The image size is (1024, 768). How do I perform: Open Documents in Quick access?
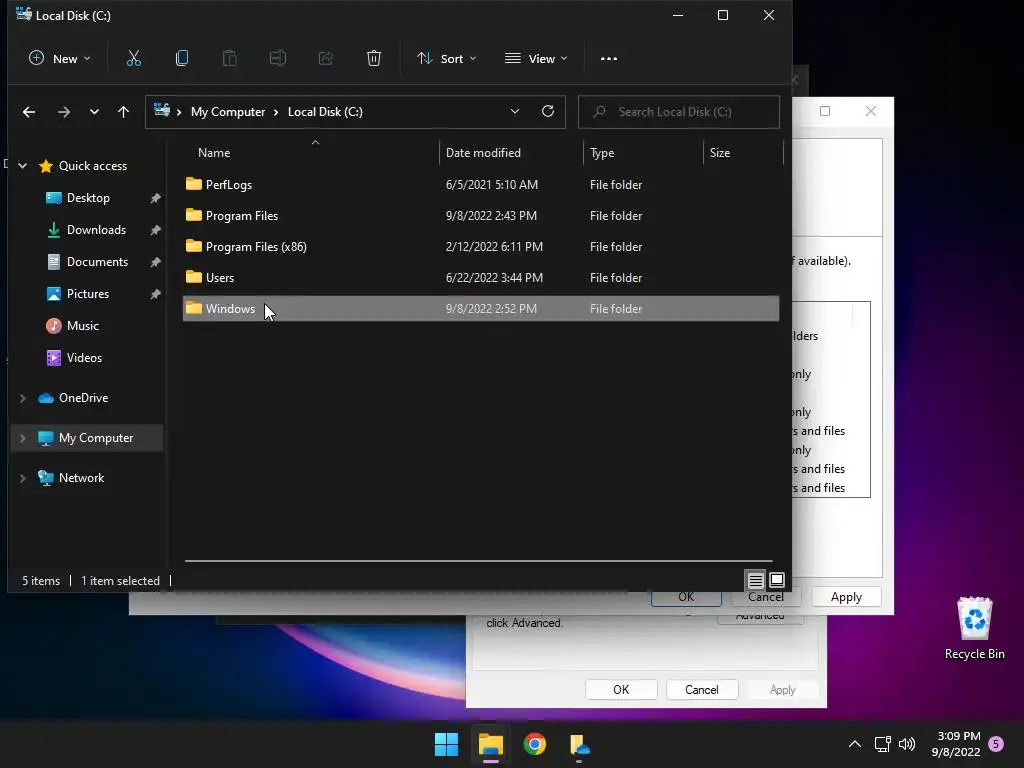pyautogui.click(x=97, y=262)
